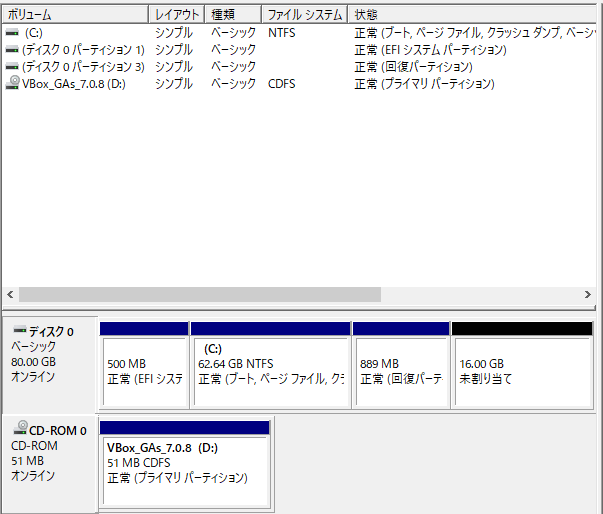Sort by the ボリューム column header
The width and height of the screenshot is (603, 514).
(x=75, y=15)
